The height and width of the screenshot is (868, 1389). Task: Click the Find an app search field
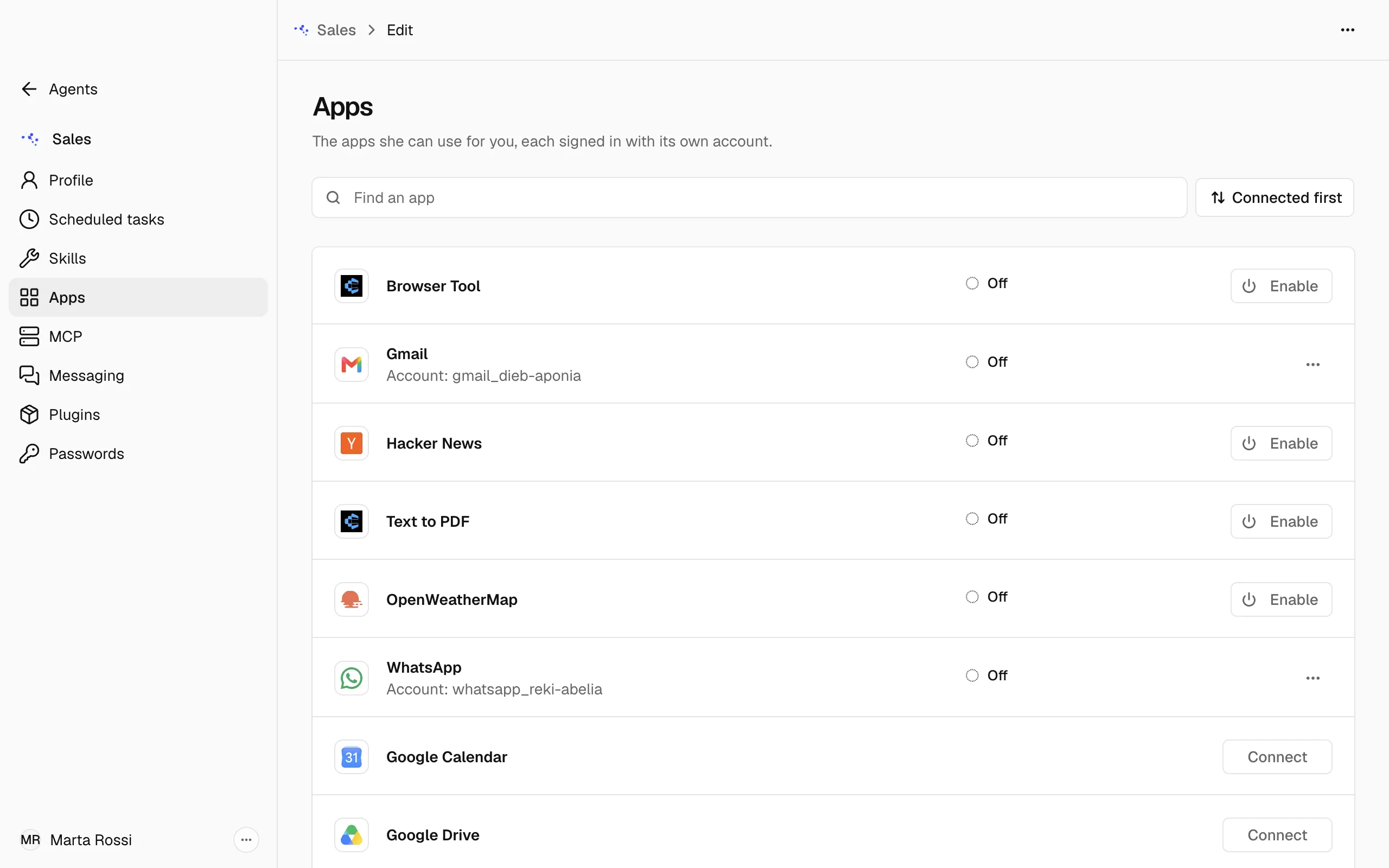pyautogui.click(x=749, y=197)
